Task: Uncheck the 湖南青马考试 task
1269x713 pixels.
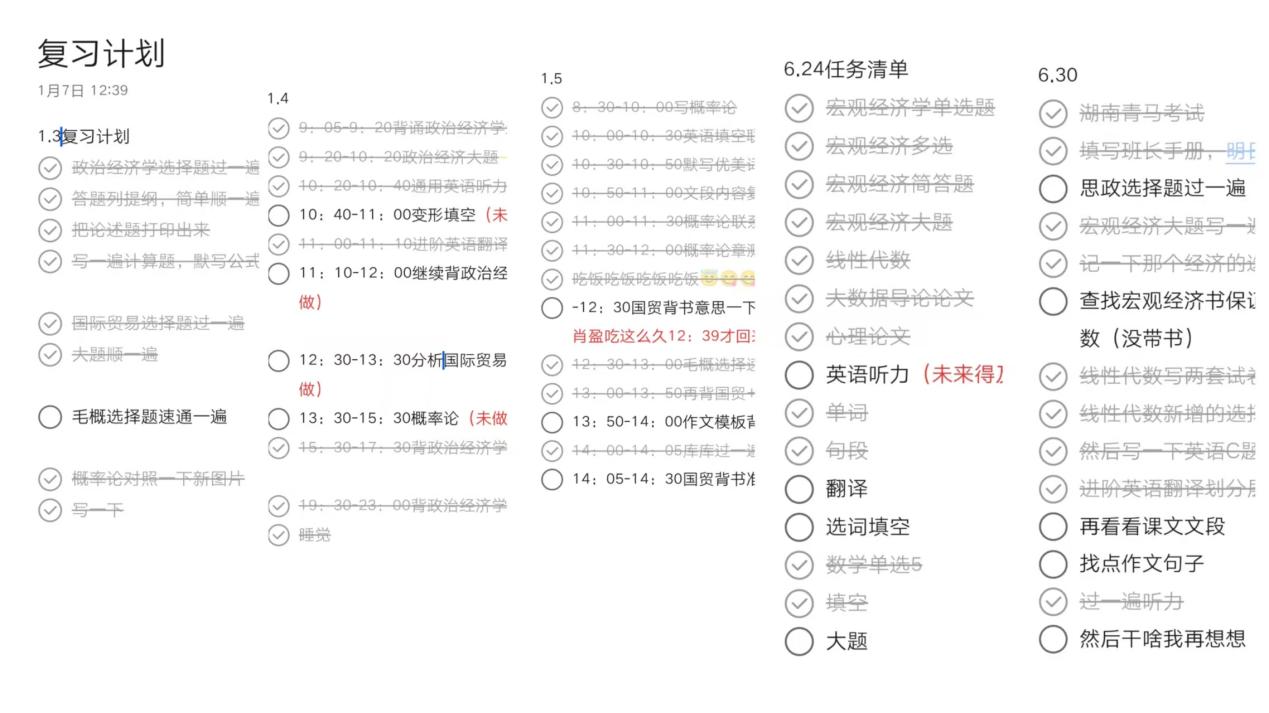Action: [1053, 113]
